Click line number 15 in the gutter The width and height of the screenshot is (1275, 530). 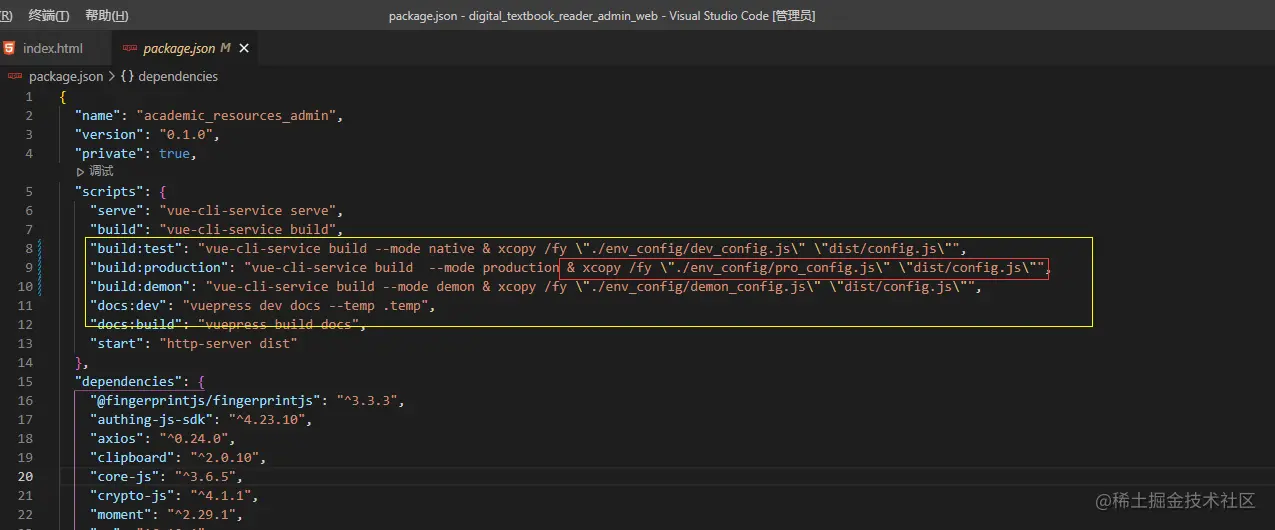(25, 381)
